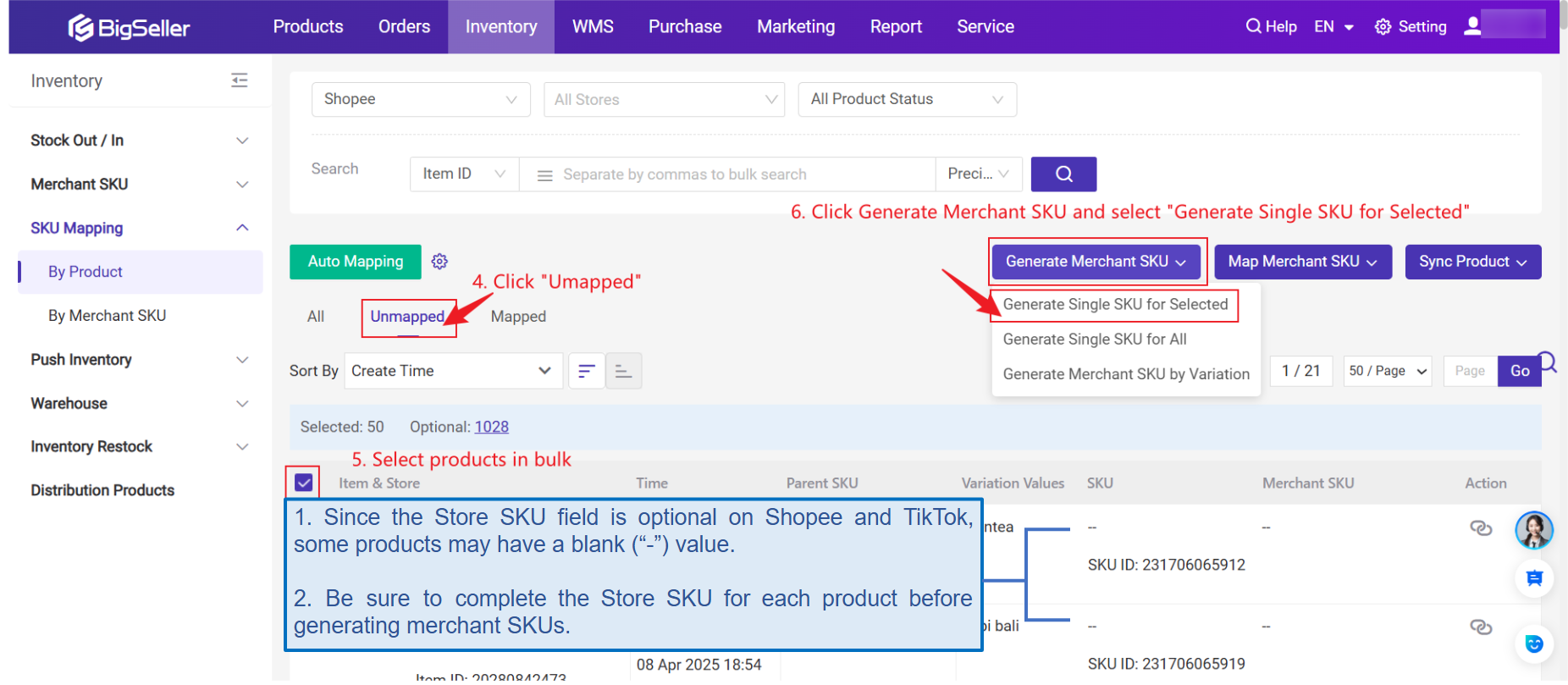Click link icon for SKU ID 231706065919

1481,627
